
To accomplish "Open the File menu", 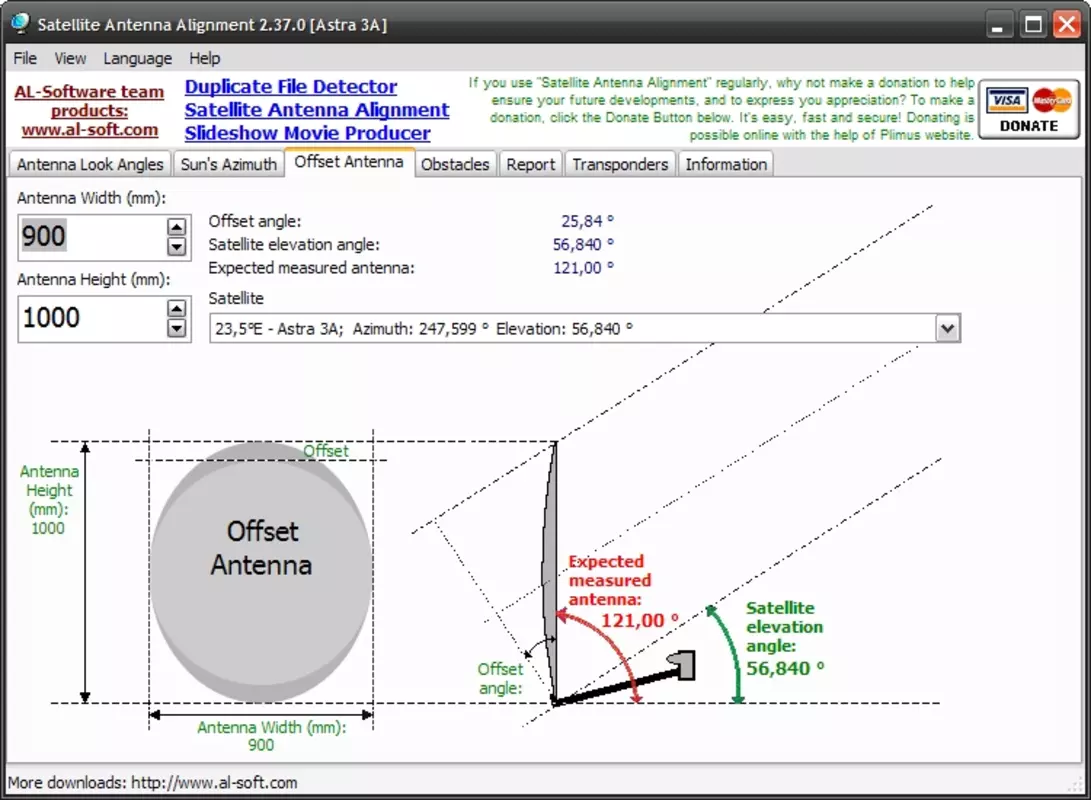I will tap(25, 58).
